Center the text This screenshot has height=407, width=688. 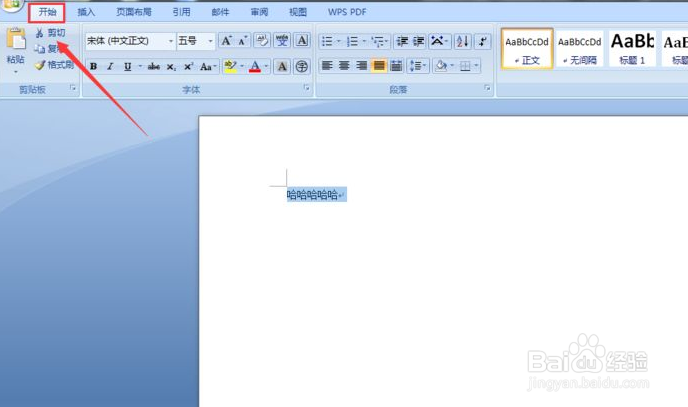click(344, 66)
